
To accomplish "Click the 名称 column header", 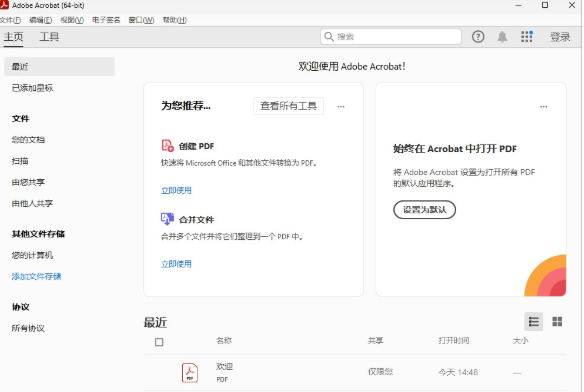I will coord(224,341).
